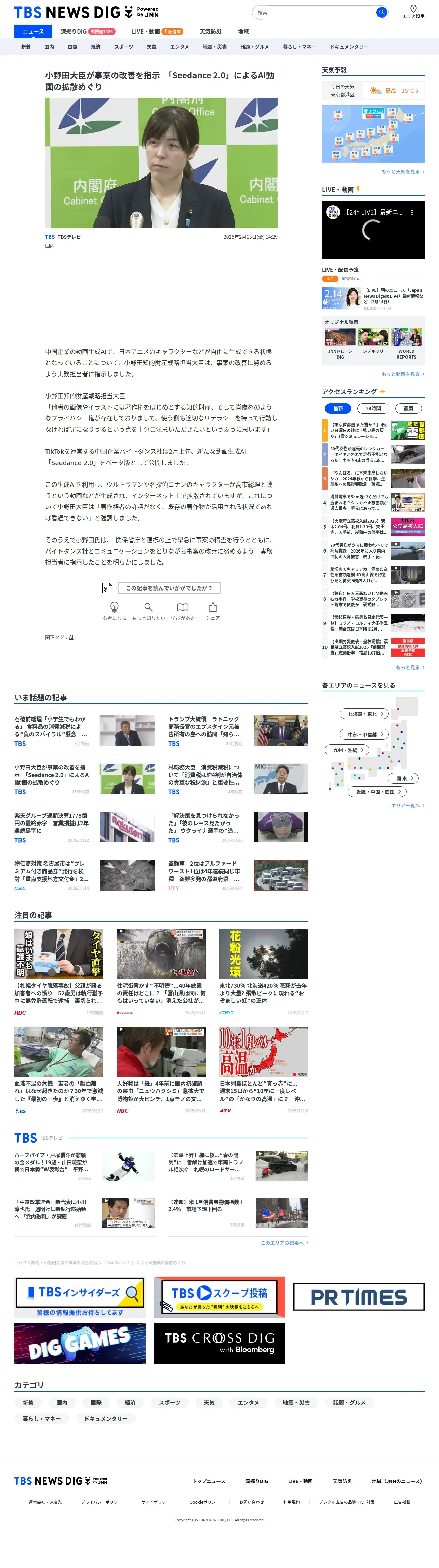
Task: Click footer 深掘りDIG link
Action: 256,1481
